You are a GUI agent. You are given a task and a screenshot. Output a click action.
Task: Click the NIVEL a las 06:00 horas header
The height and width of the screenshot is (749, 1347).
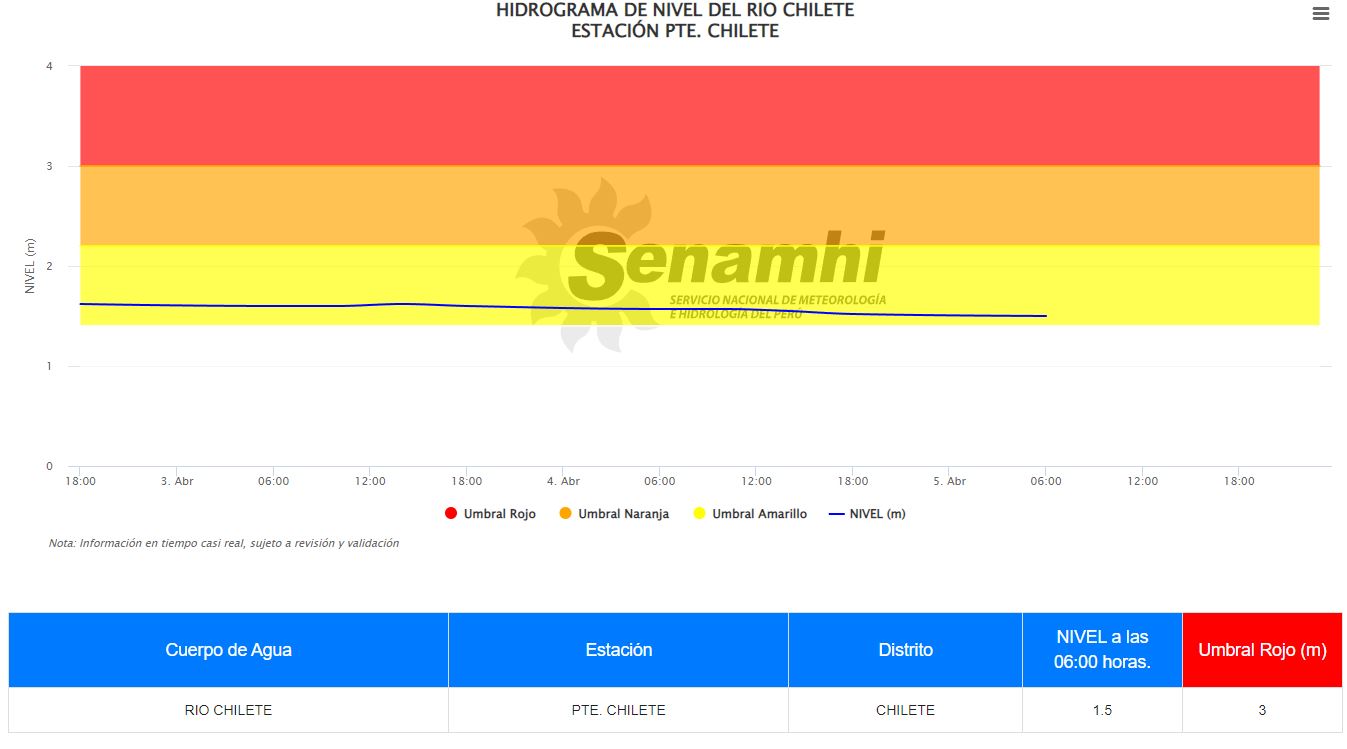(1102, 650)
